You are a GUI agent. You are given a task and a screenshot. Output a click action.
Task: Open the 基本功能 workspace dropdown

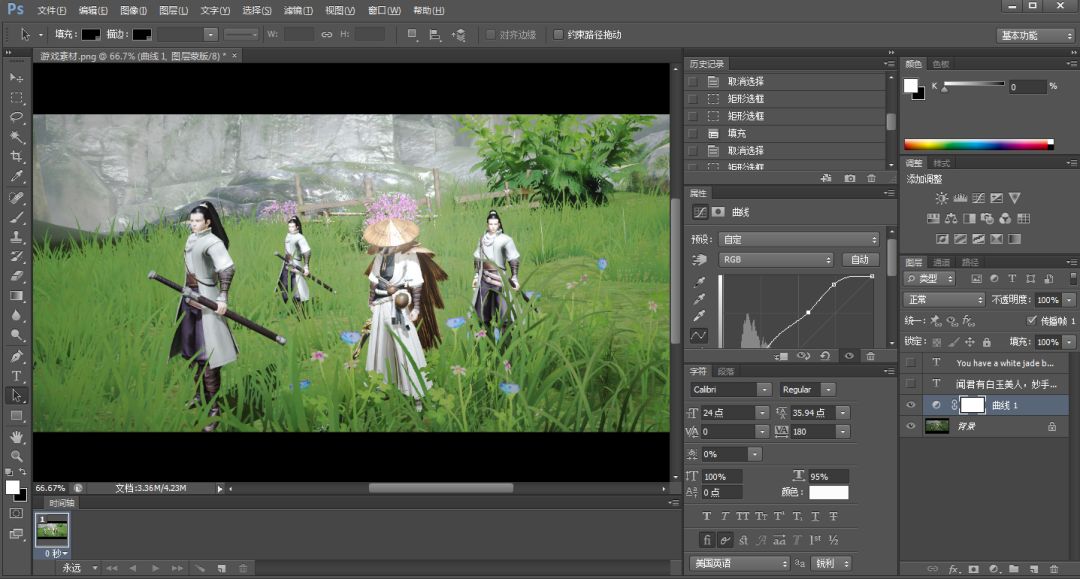point(1035,35)
